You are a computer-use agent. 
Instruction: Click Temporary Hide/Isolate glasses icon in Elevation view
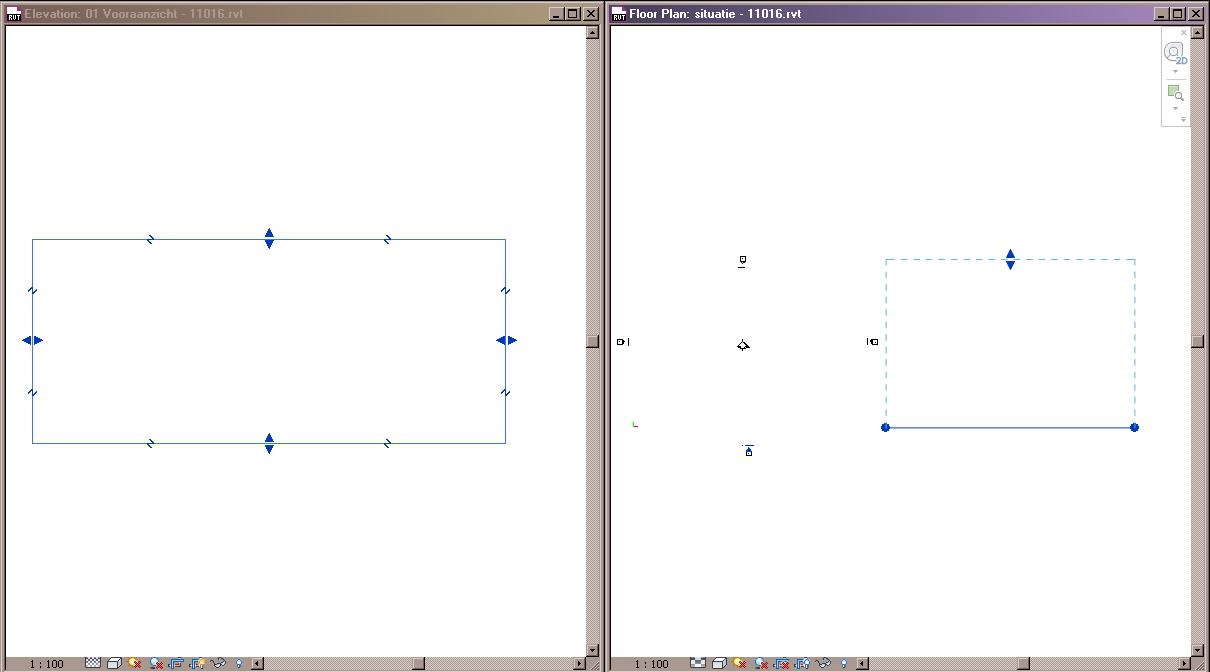click(x=218, y=663)
